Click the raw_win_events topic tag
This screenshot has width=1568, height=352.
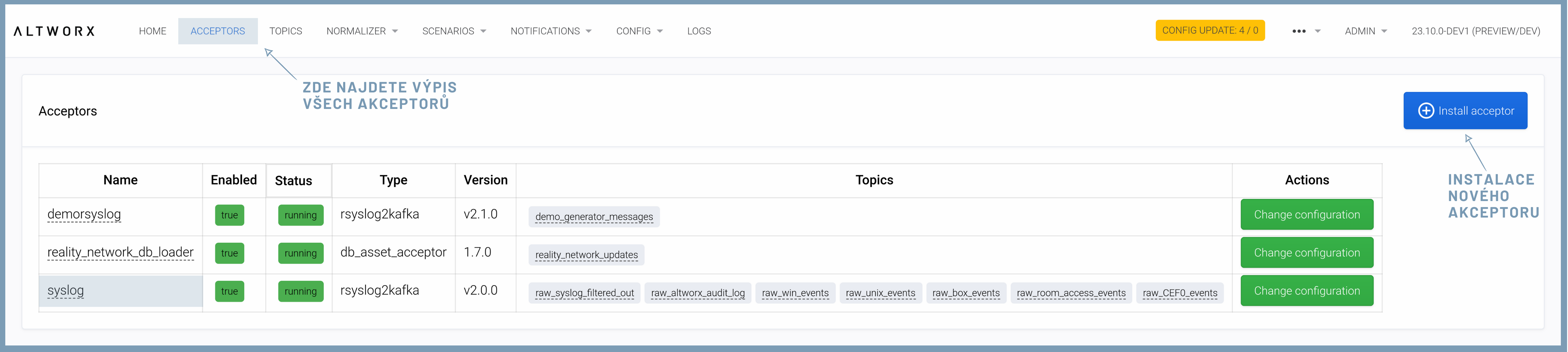pyautogui.click(x=794, y=293)
